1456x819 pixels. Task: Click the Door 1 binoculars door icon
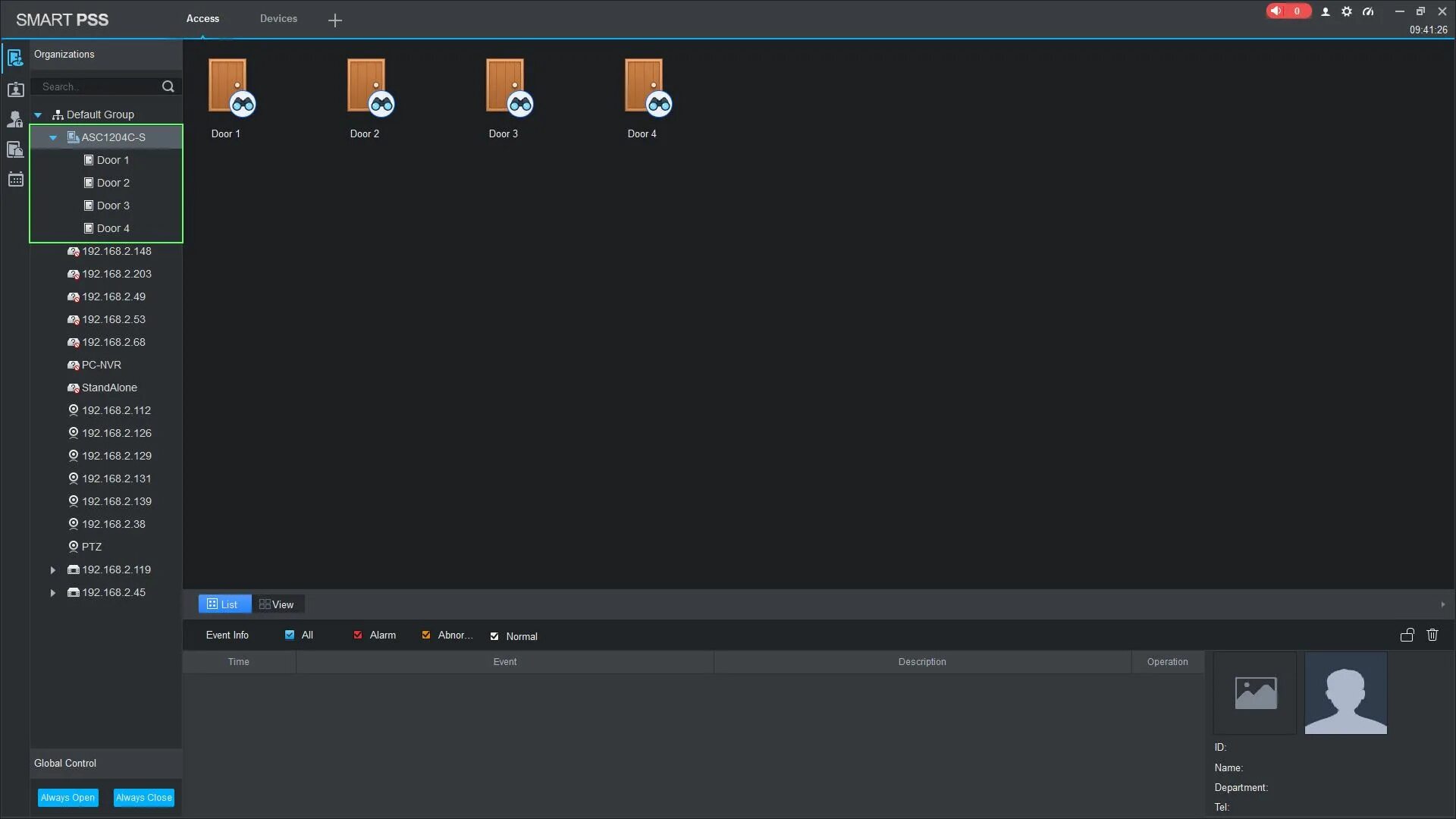coord(231,87)
